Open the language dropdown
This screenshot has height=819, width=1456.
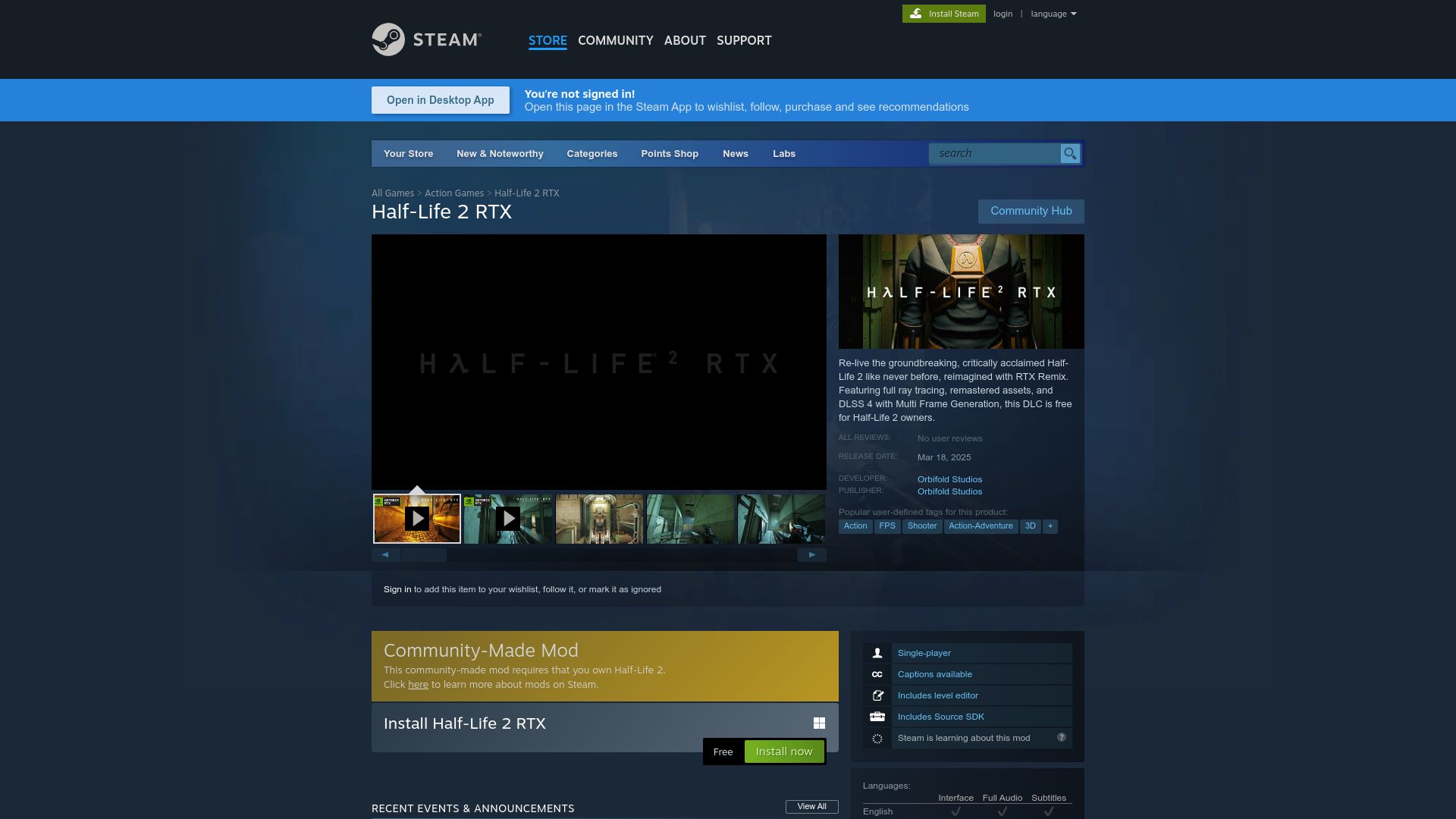[1053, 14]
